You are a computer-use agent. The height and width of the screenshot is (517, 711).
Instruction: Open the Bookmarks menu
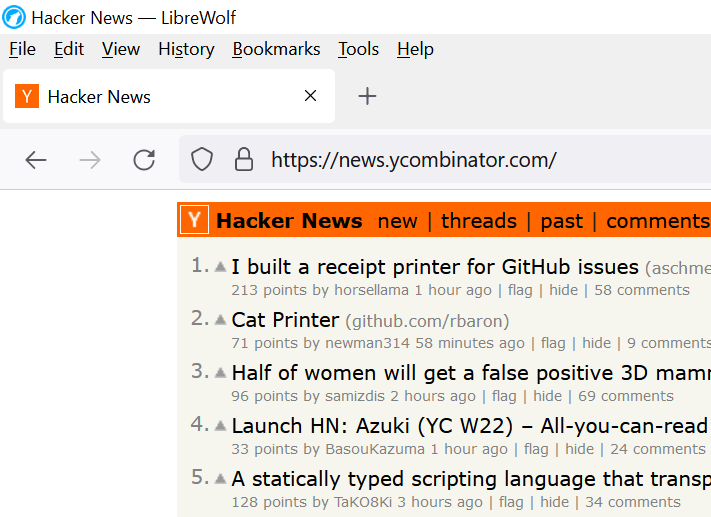point(276,49)
